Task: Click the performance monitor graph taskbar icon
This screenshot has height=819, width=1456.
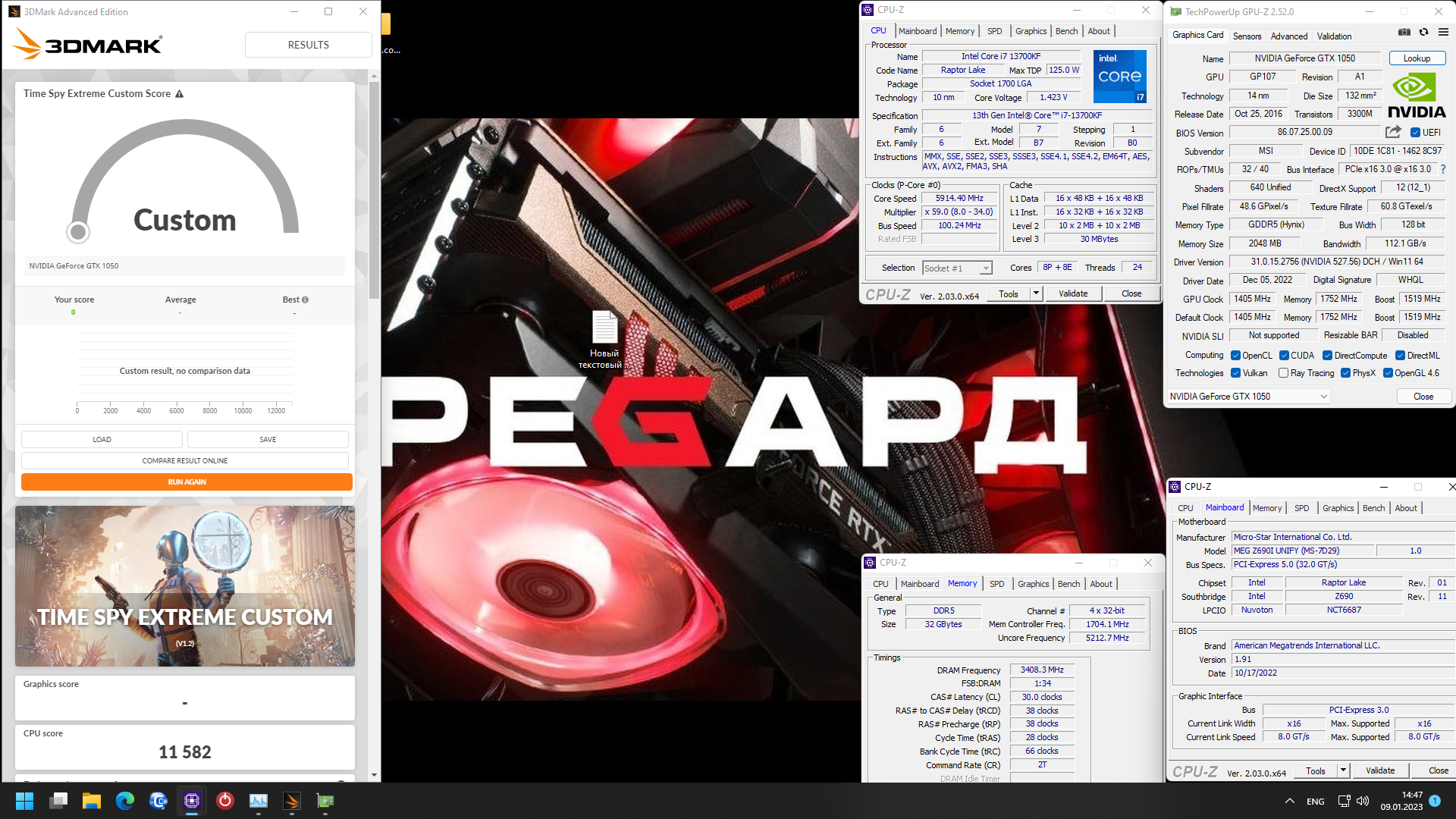Action: (x=259, y=801)
